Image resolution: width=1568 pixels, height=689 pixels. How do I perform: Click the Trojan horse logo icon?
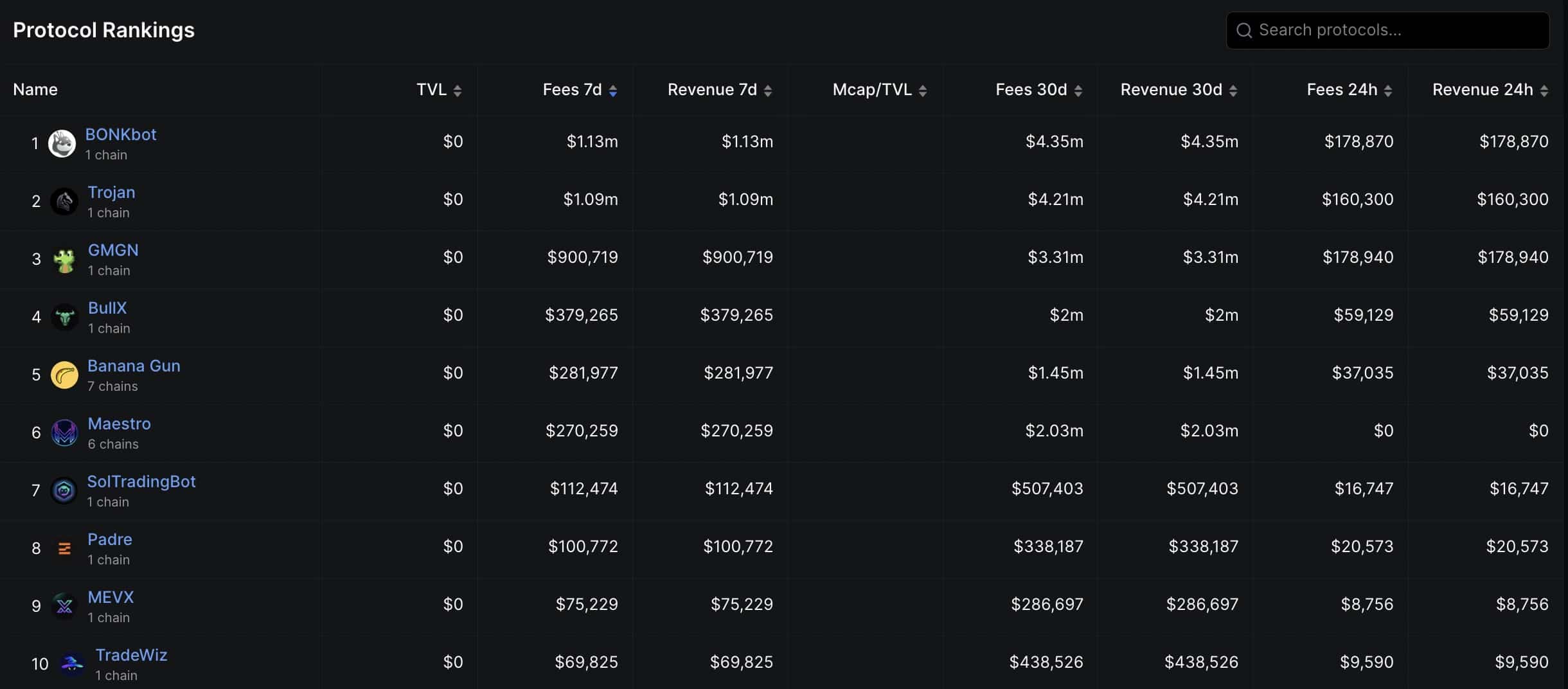click(x=64, y=201)
